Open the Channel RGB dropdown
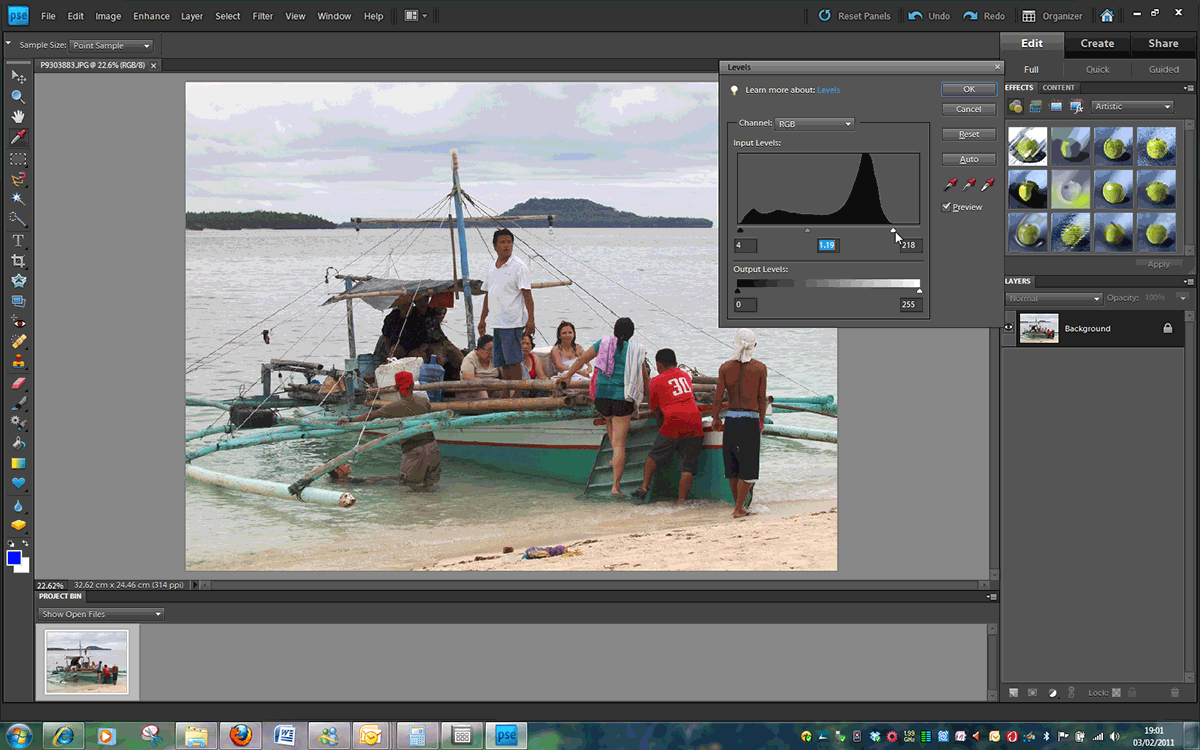The image size is (1200, 750). pos(814,124)
